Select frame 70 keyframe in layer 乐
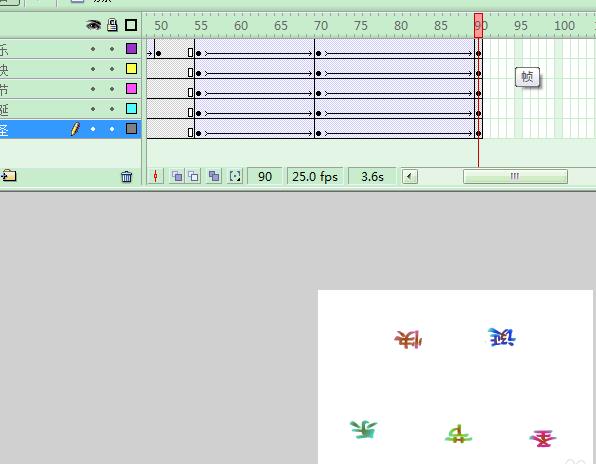 tap(319, 53)
